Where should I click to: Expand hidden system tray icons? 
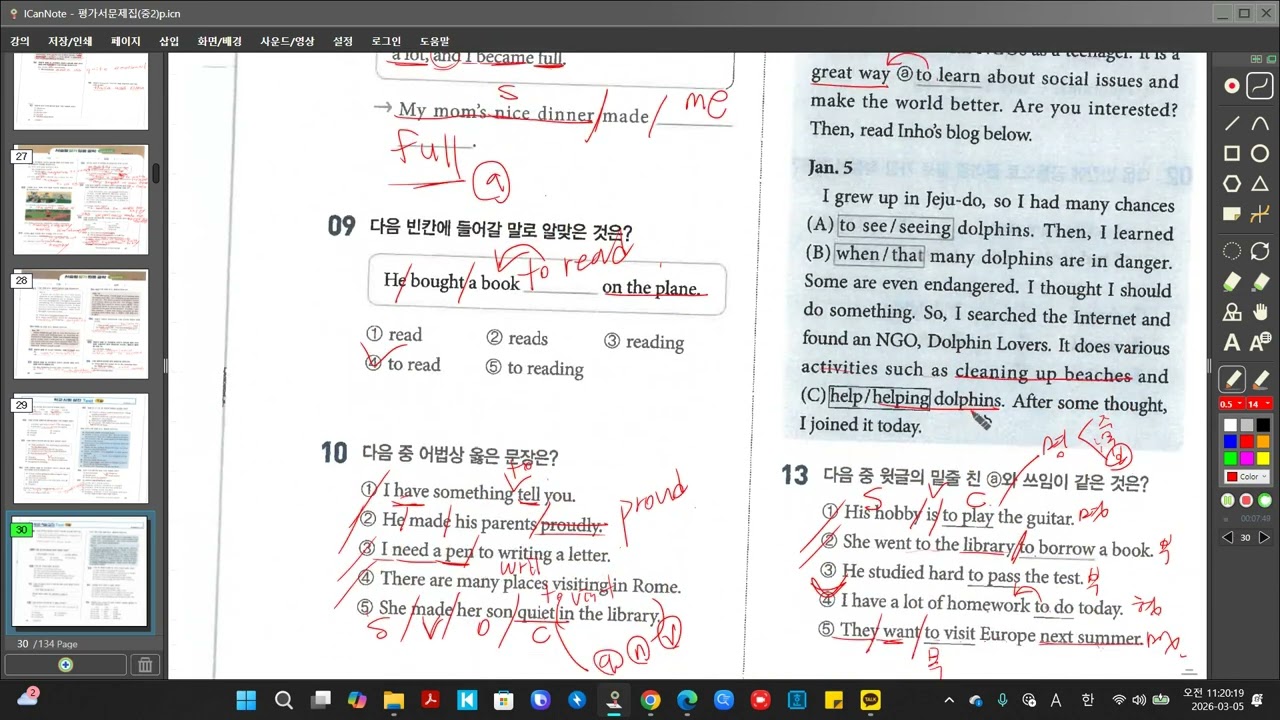coord(948,700)
